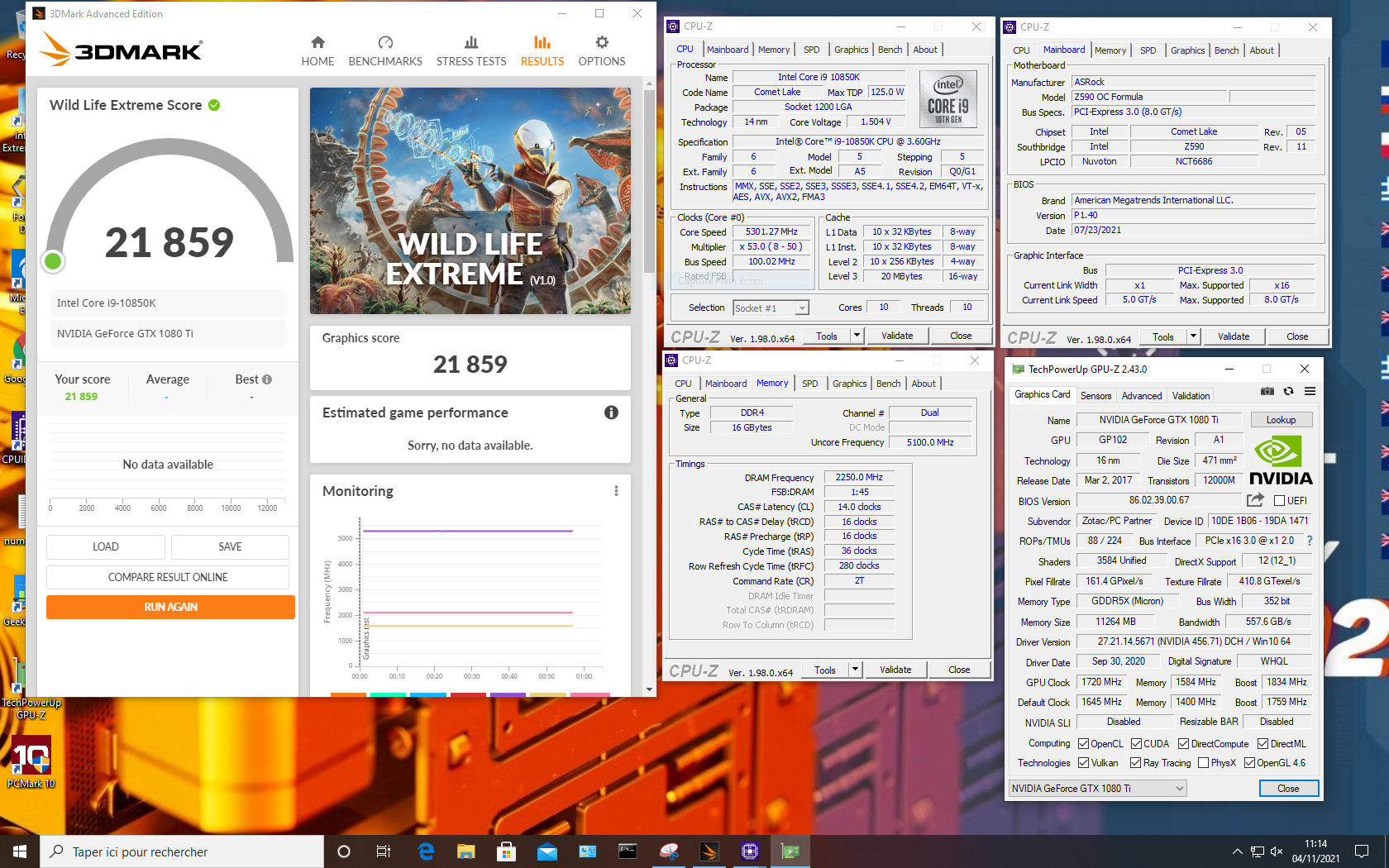This screenshot has height=868, width=1389.
Task: Open notification center on taskbar
Action: [1362, 851]
